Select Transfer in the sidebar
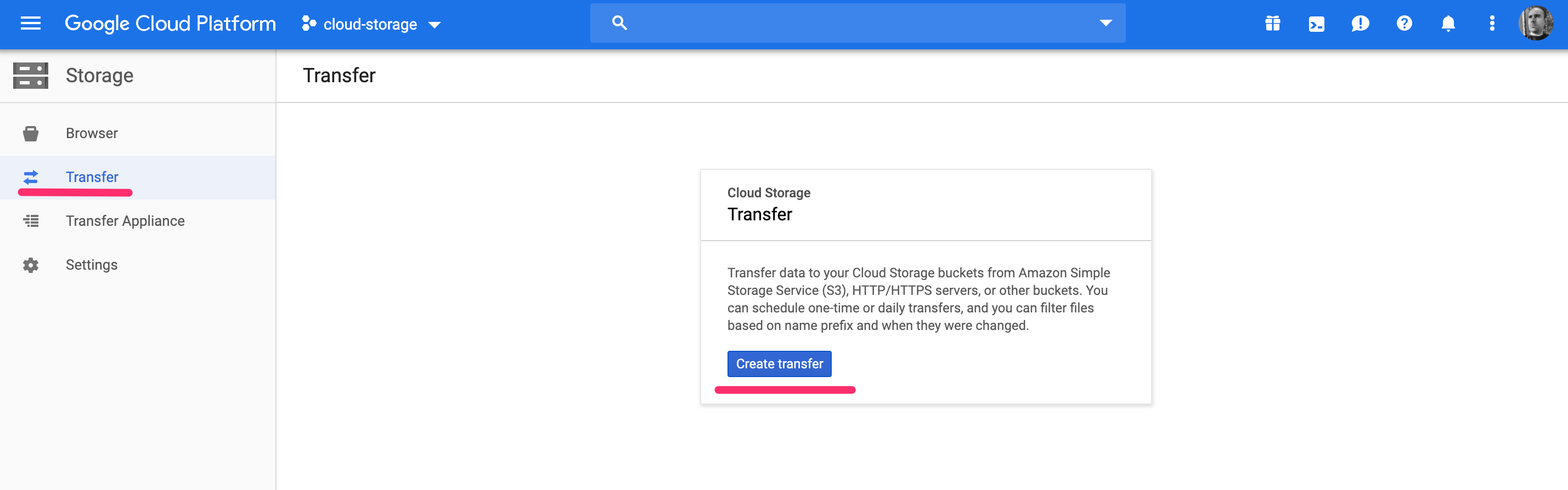Viewport: 1568px width, 490px height. click(x=92, y=177)
